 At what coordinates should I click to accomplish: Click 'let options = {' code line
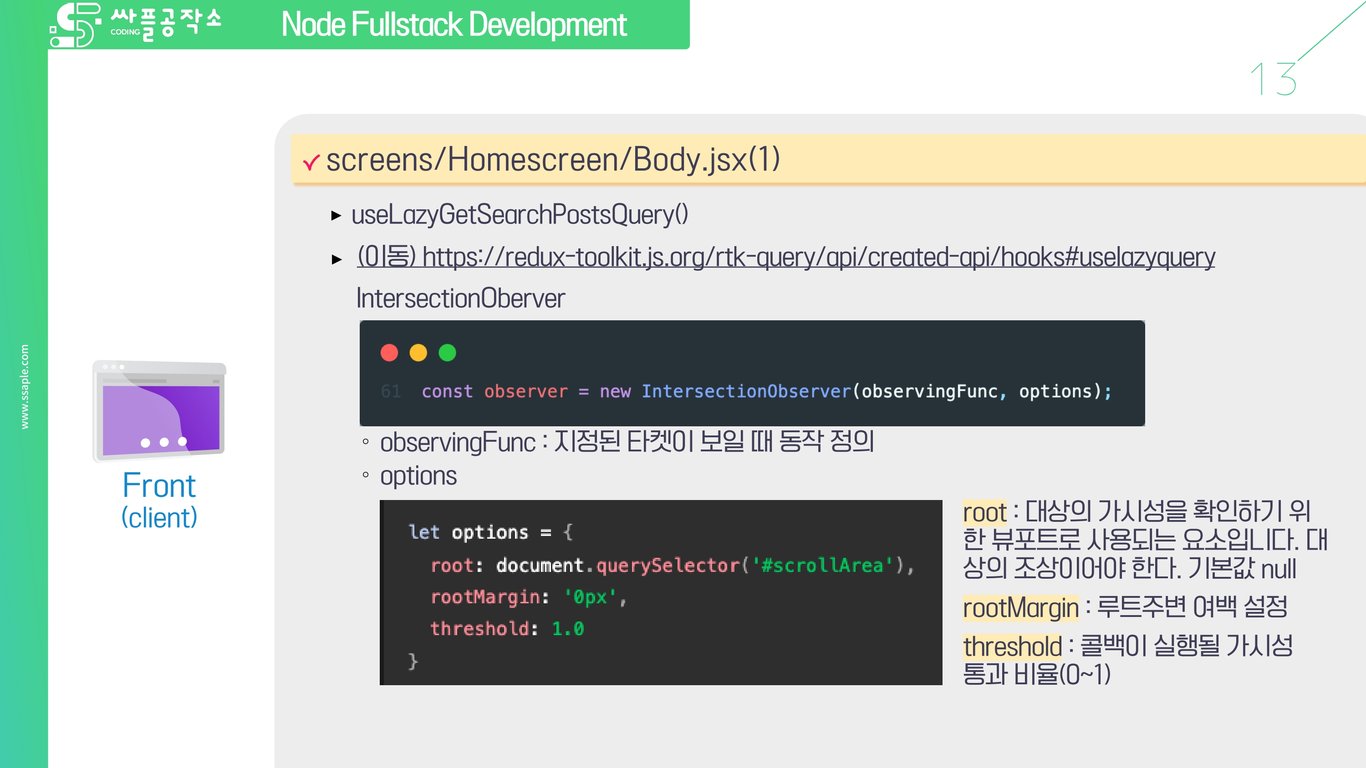pyautogui.click(x=490, y=532)
